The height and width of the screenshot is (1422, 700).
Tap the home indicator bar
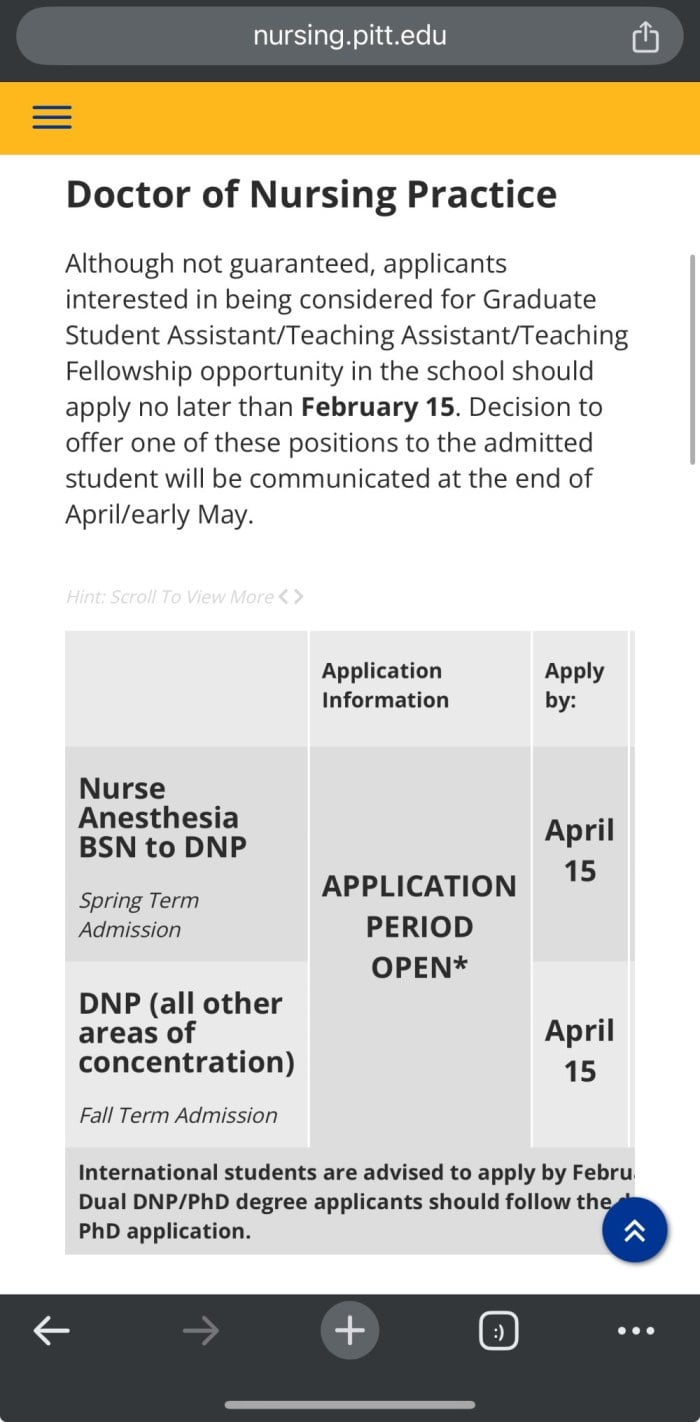[x=350, y=1404]
